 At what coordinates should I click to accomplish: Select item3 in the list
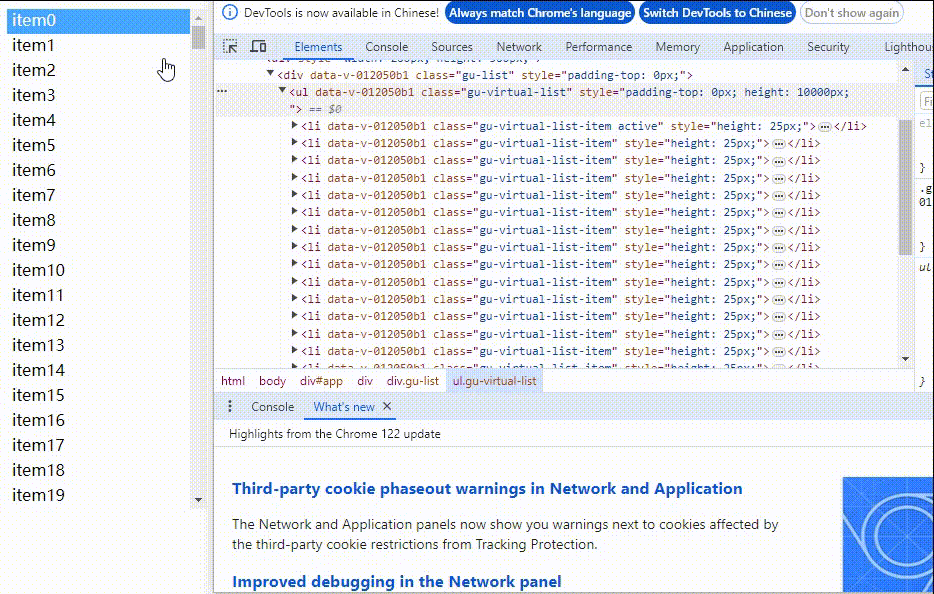[x=98, y=95]
